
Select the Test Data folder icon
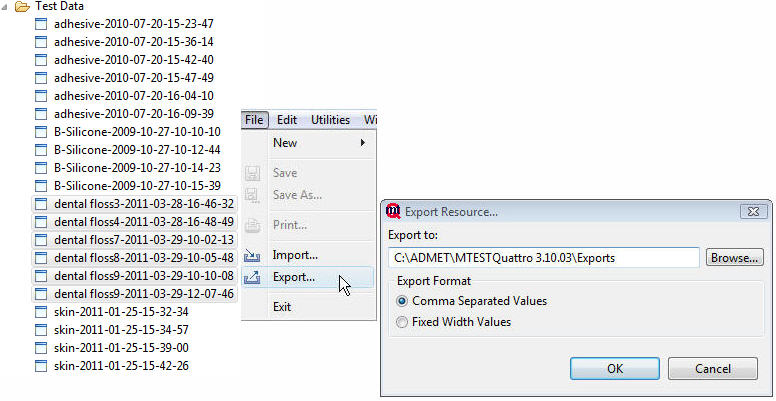[23, 6]
